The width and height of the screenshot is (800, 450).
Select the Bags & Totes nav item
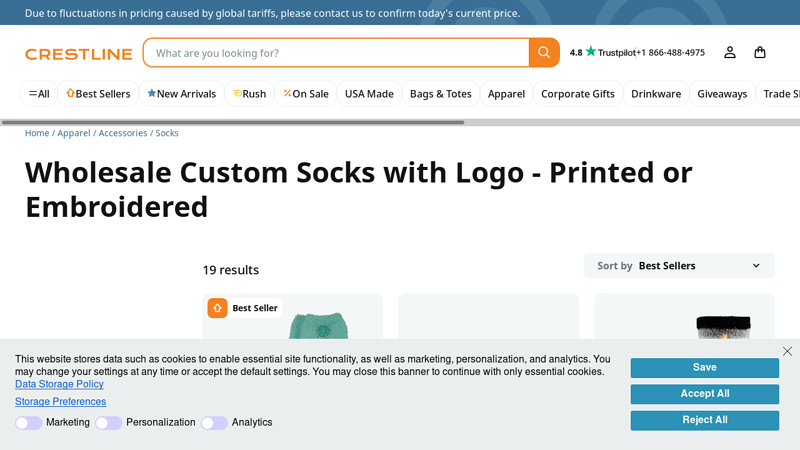pyautogui.click(x=441, y=94)
